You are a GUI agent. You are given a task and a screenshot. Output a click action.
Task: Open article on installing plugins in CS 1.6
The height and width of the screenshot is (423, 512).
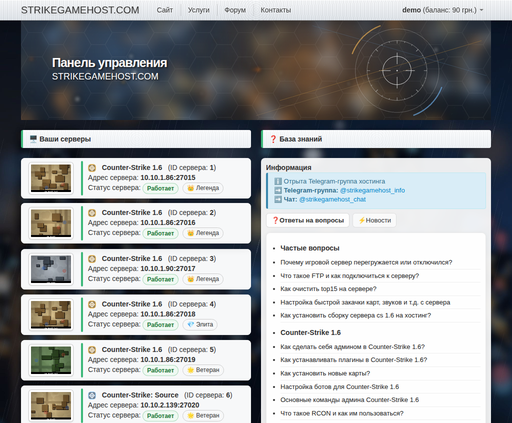(x=354, y=360)
